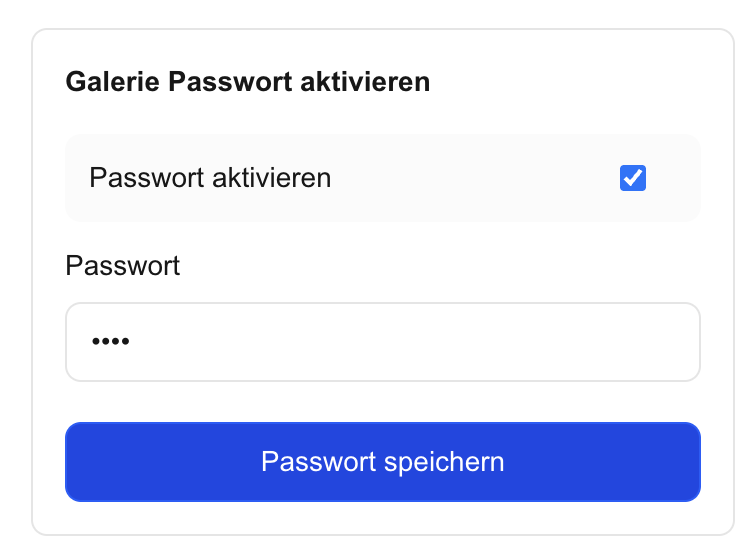756x558 pixels.
Task: Uncheck the Passwort aktivieren checkbox
Action: pos(633,178)
